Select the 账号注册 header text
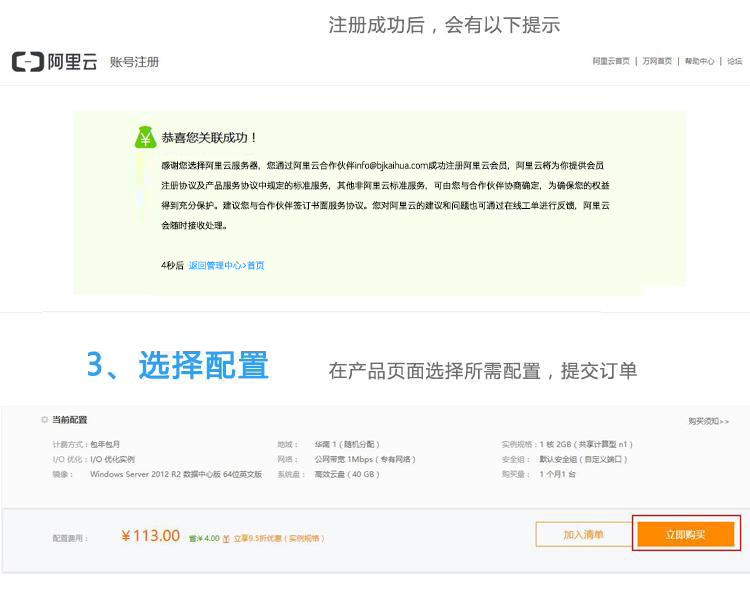 tap(134, 62)
